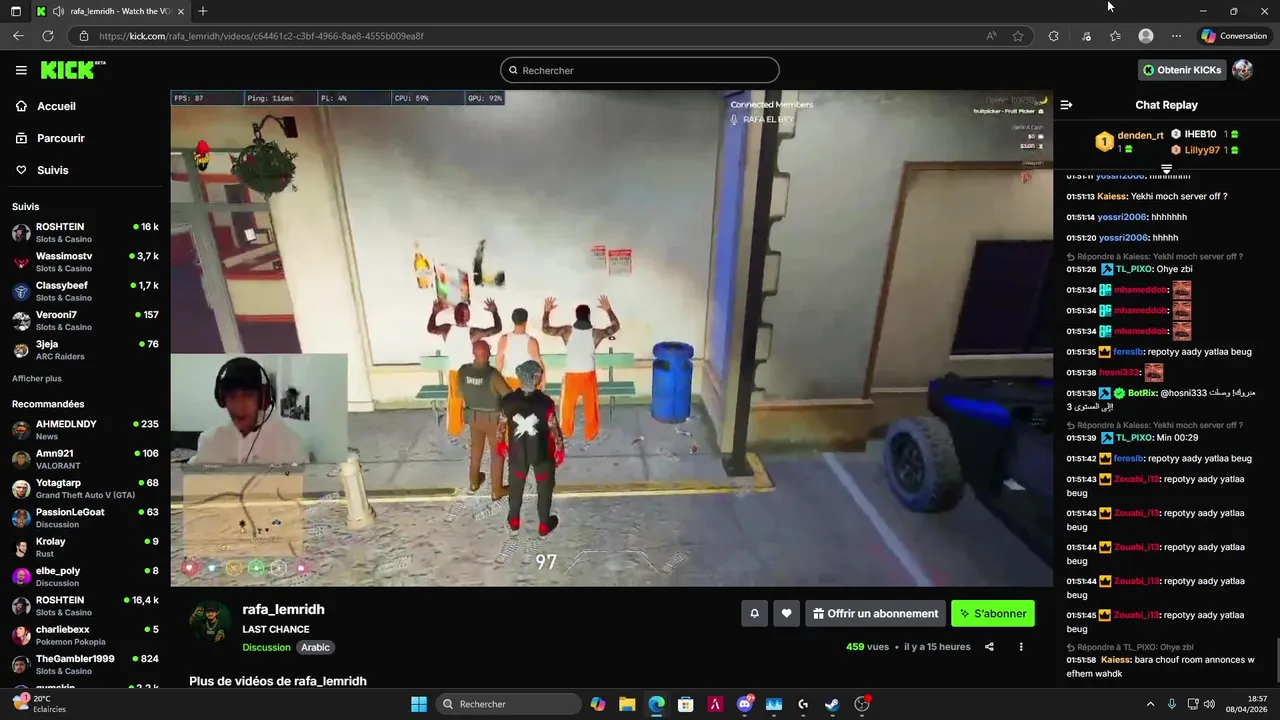Open the Windows Start menu
1280x720 pixels.
(418, 704)
